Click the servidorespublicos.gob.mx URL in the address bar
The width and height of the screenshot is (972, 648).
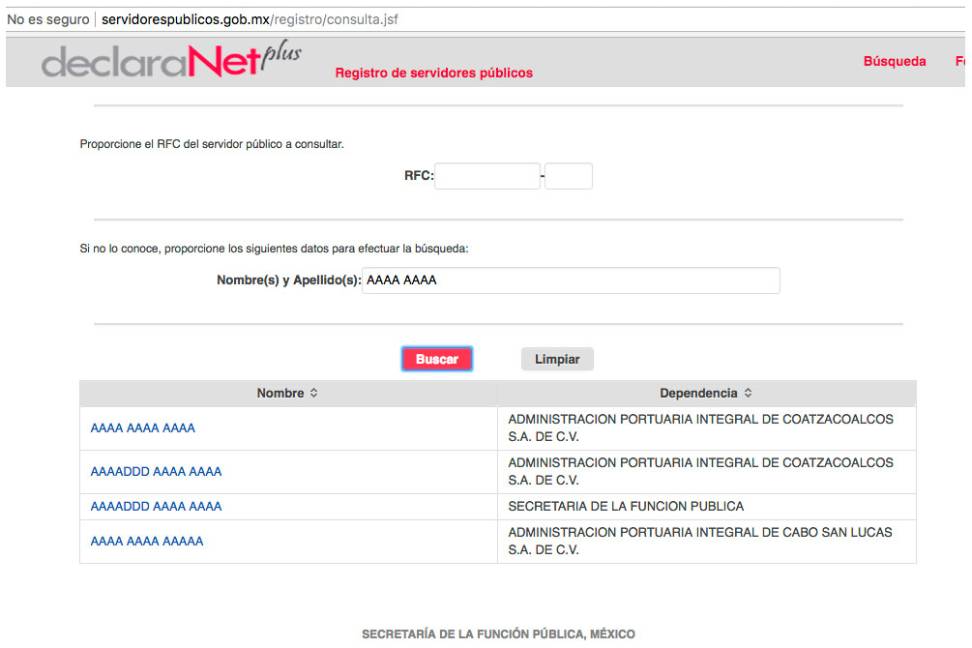click(x=250, y=19)
